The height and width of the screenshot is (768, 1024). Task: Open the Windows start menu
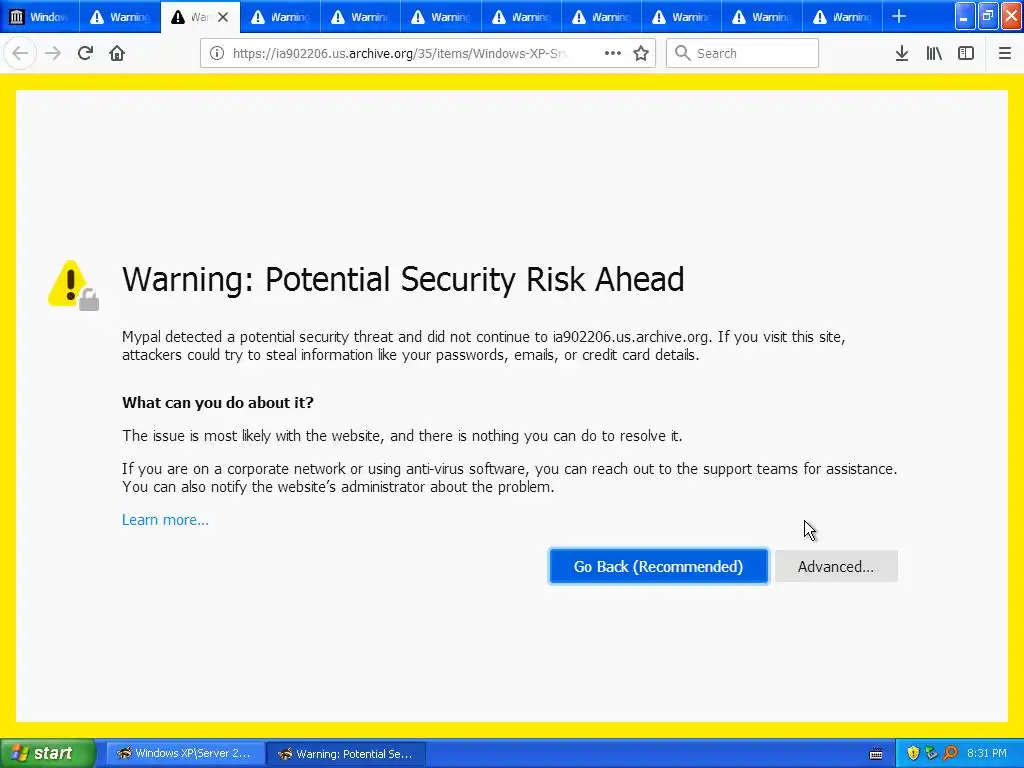pos(47,753)
